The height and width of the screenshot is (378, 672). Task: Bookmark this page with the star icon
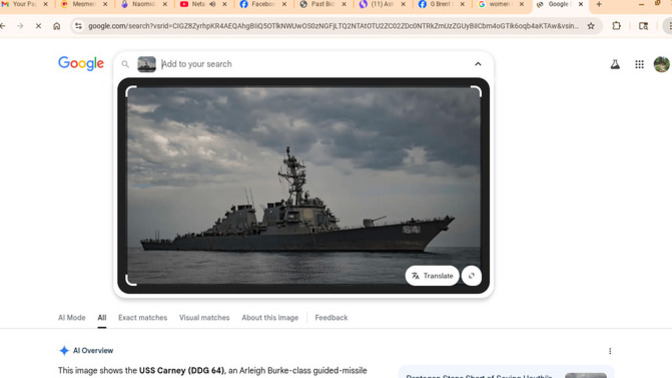pos(591,26)
